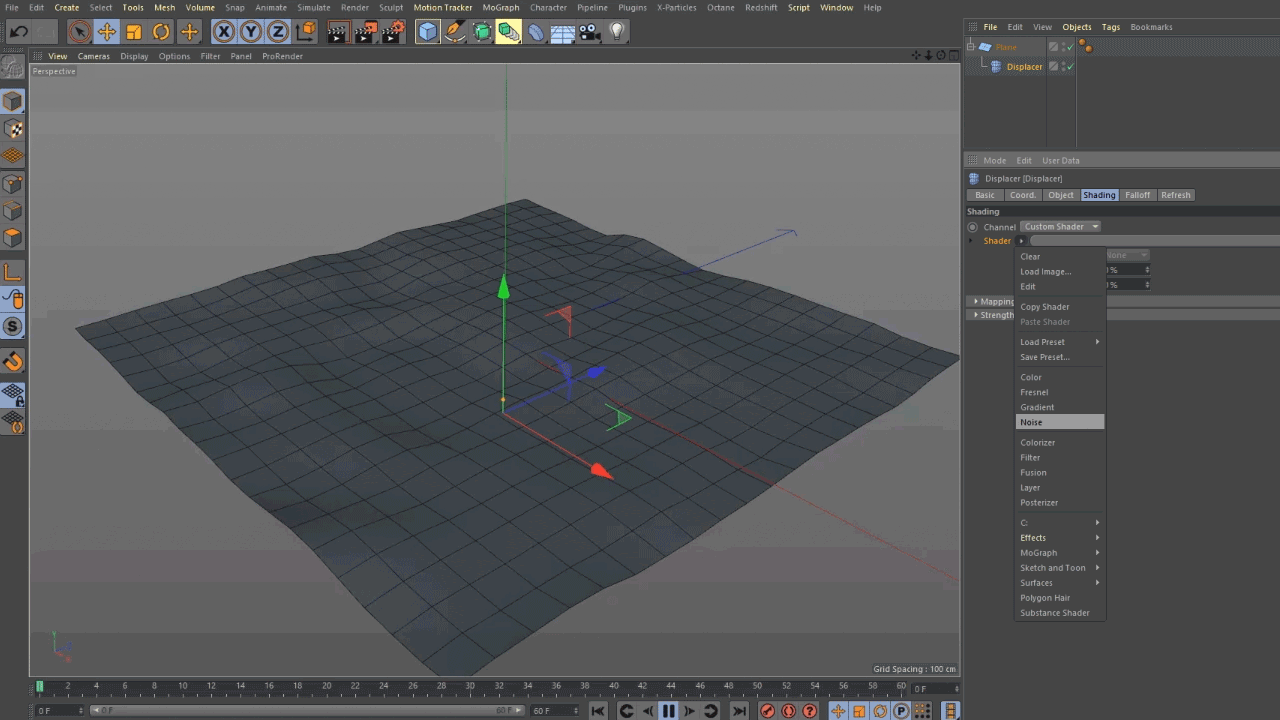Pause the animation playback

pyautogui.click(x=668, y=711)
